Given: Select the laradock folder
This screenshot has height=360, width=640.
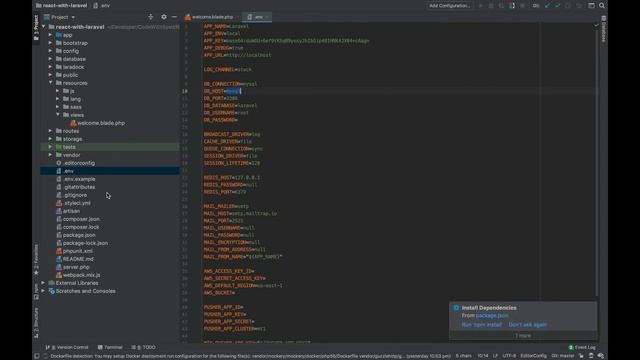Looking at the screenshot, I should [73, 67].
